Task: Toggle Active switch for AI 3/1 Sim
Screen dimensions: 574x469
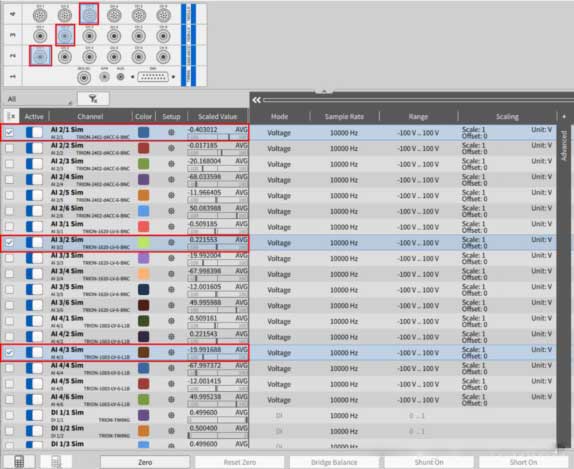Action: [x=34, y=227]
